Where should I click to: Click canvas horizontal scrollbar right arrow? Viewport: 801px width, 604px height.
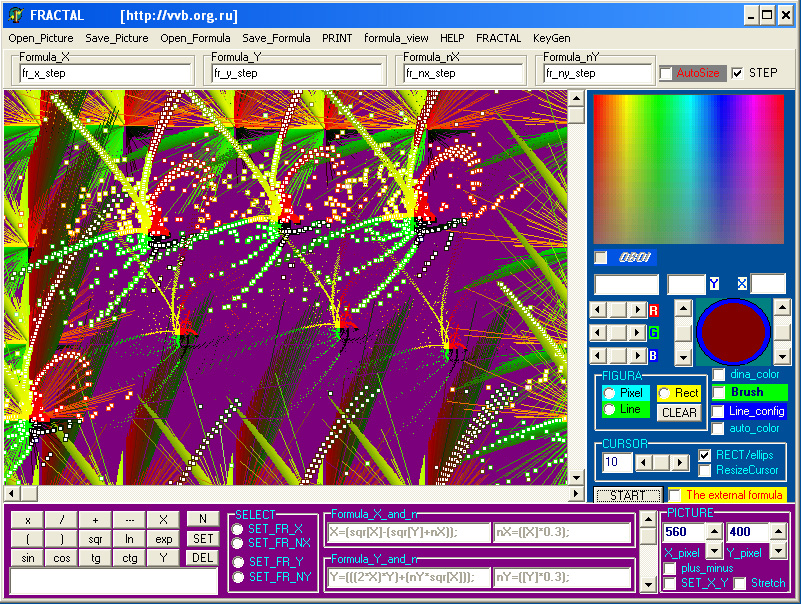576,494
